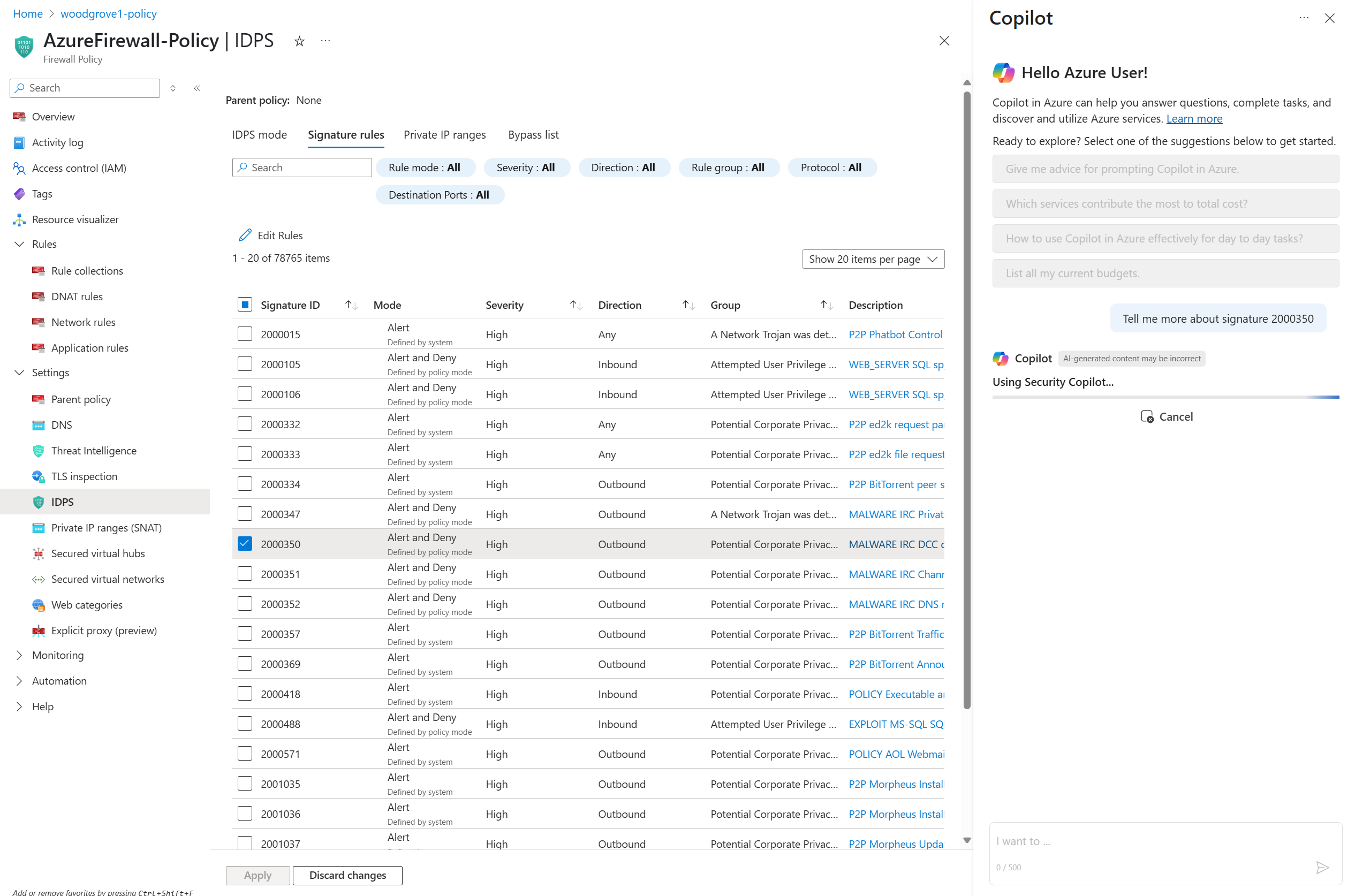Click the Copilot send arrow icon
This screenshot has width=1355, height=896.
click(x=1322, y=868)
